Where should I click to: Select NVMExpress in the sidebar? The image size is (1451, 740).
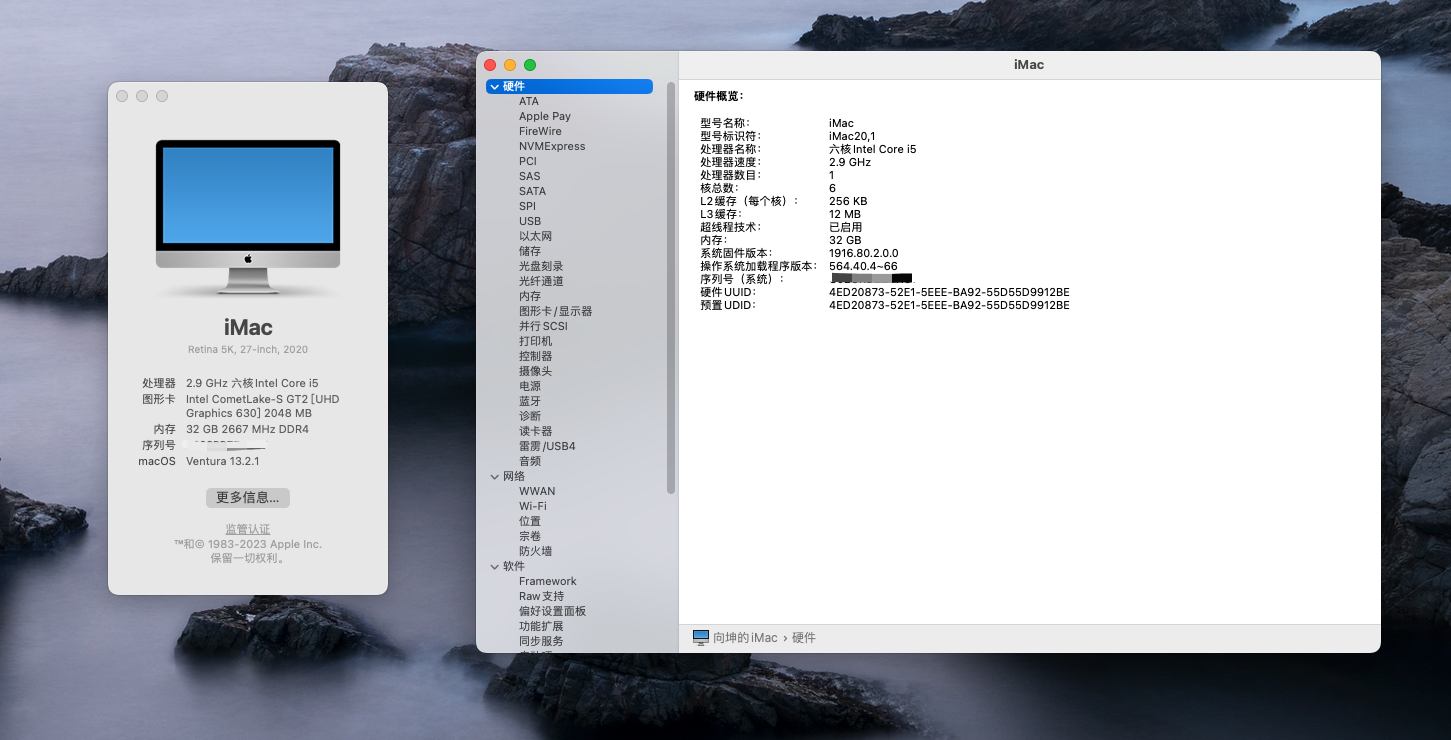pyautogui.click(x=552, y=146)
